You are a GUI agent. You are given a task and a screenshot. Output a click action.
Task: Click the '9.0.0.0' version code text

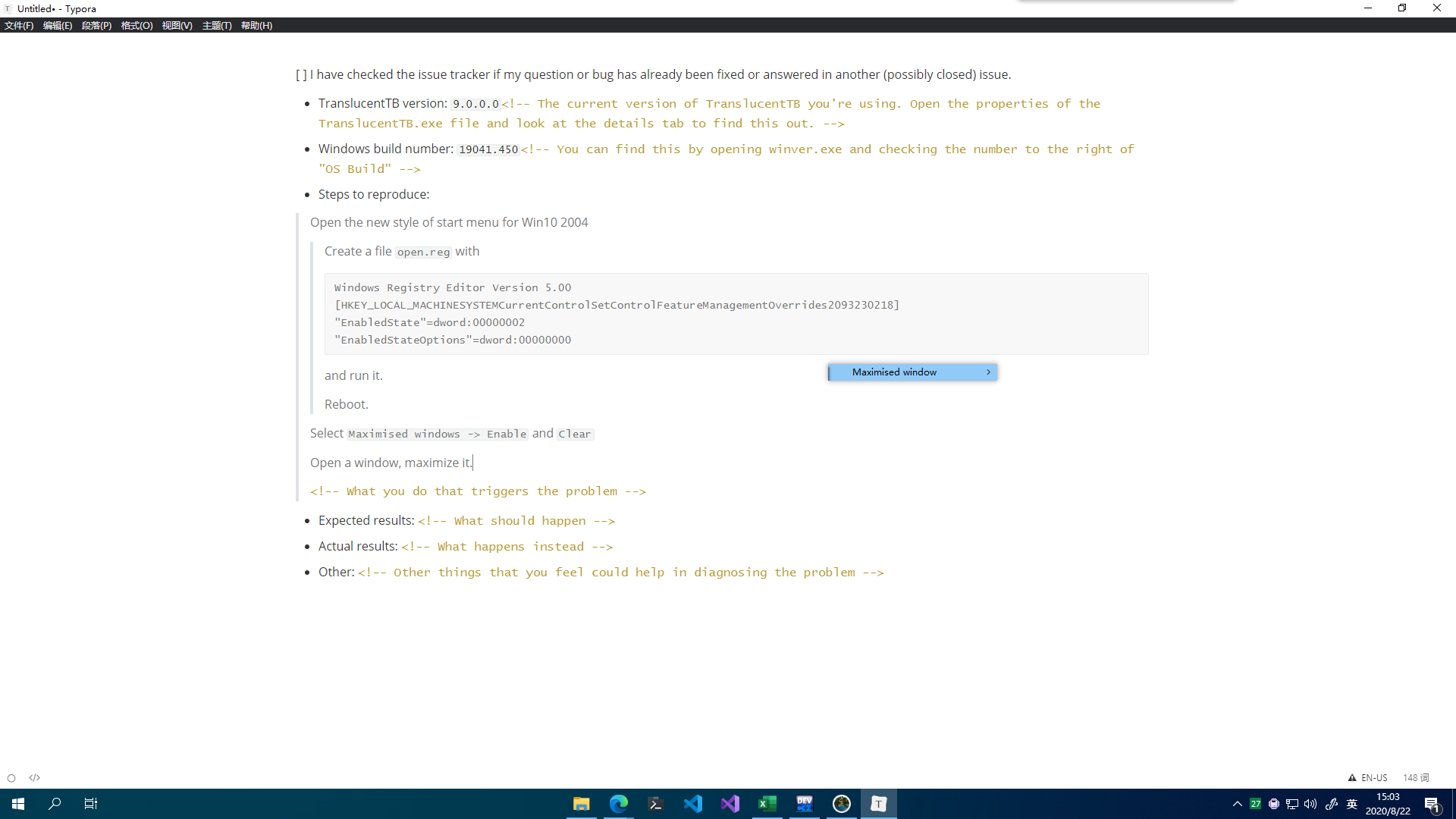[x=476, y=104]
